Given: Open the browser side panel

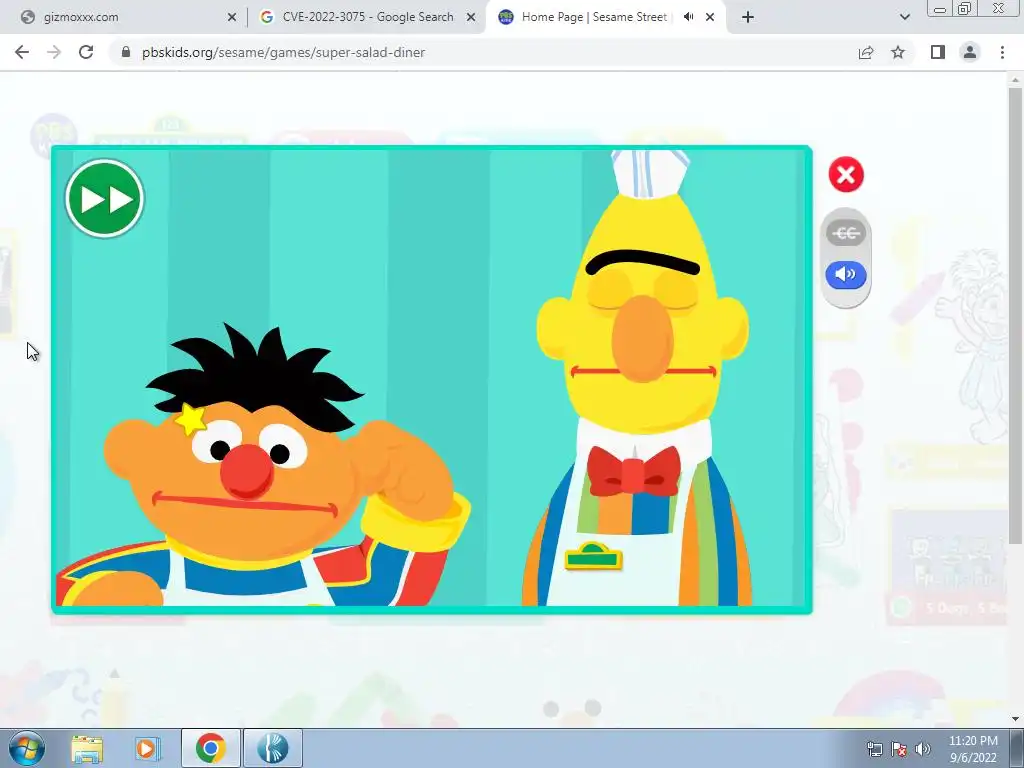Looking at the screenshot, I should click(938, 52).
